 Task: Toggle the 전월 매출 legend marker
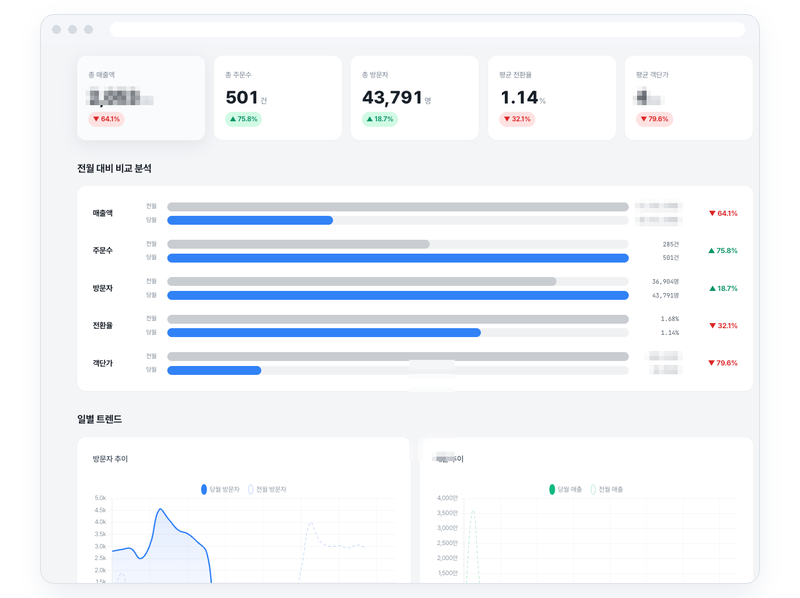tap(593, 489)
